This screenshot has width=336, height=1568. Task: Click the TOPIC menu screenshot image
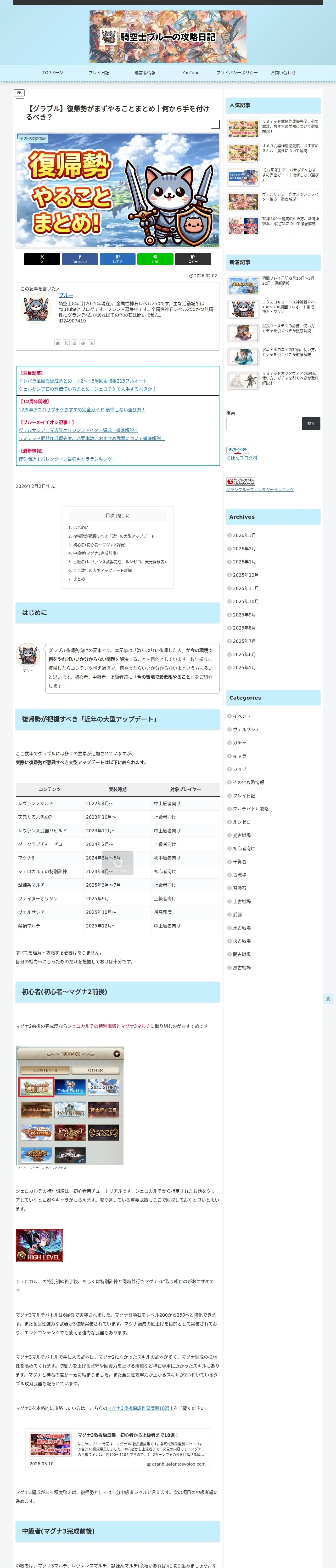[70, 1106]
